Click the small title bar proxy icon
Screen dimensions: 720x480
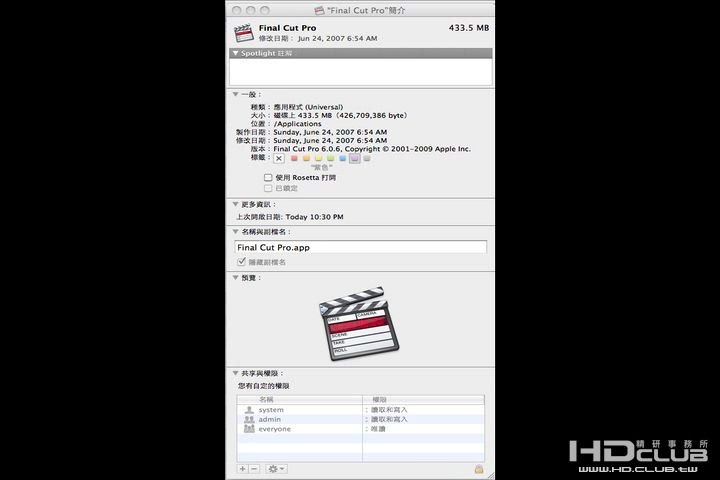[x=319, y=10]
